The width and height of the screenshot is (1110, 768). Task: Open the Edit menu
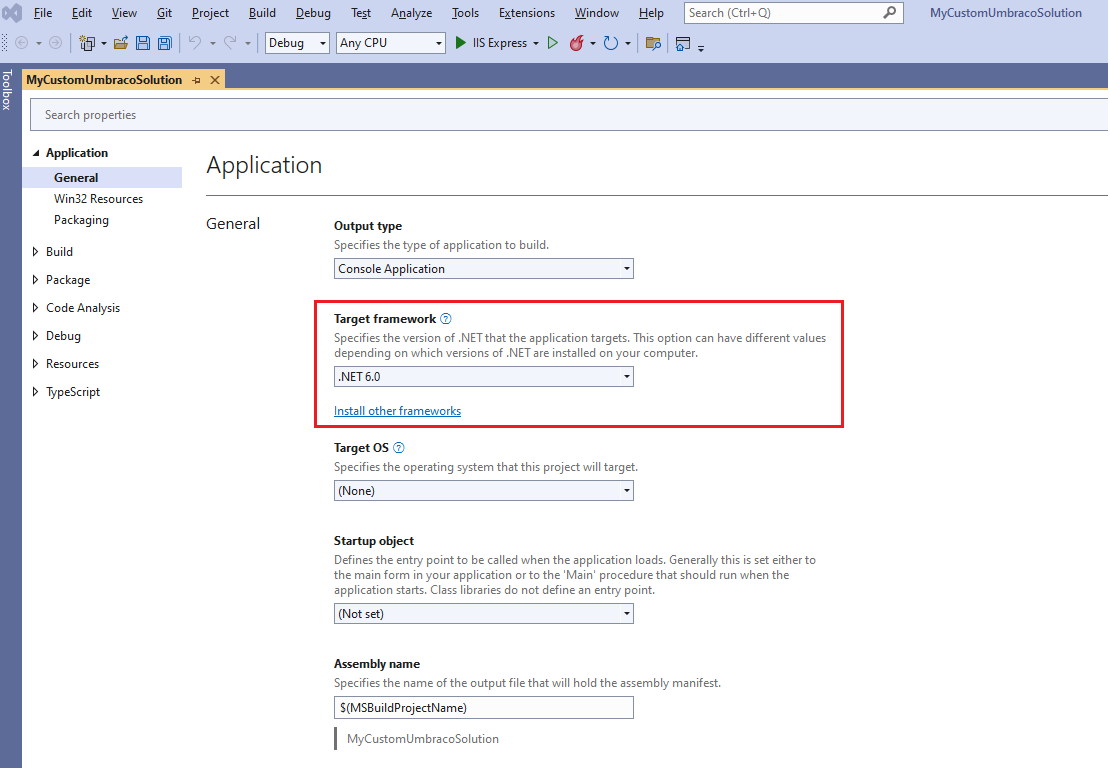click(81, 13)
